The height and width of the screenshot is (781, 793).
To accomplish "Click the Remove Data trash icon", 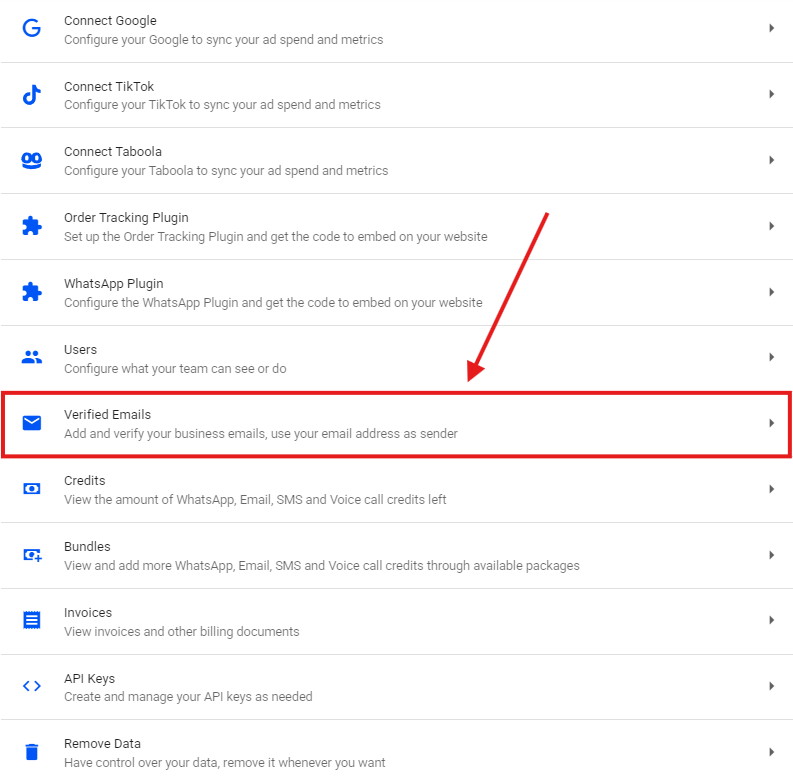I will (32, 752).
